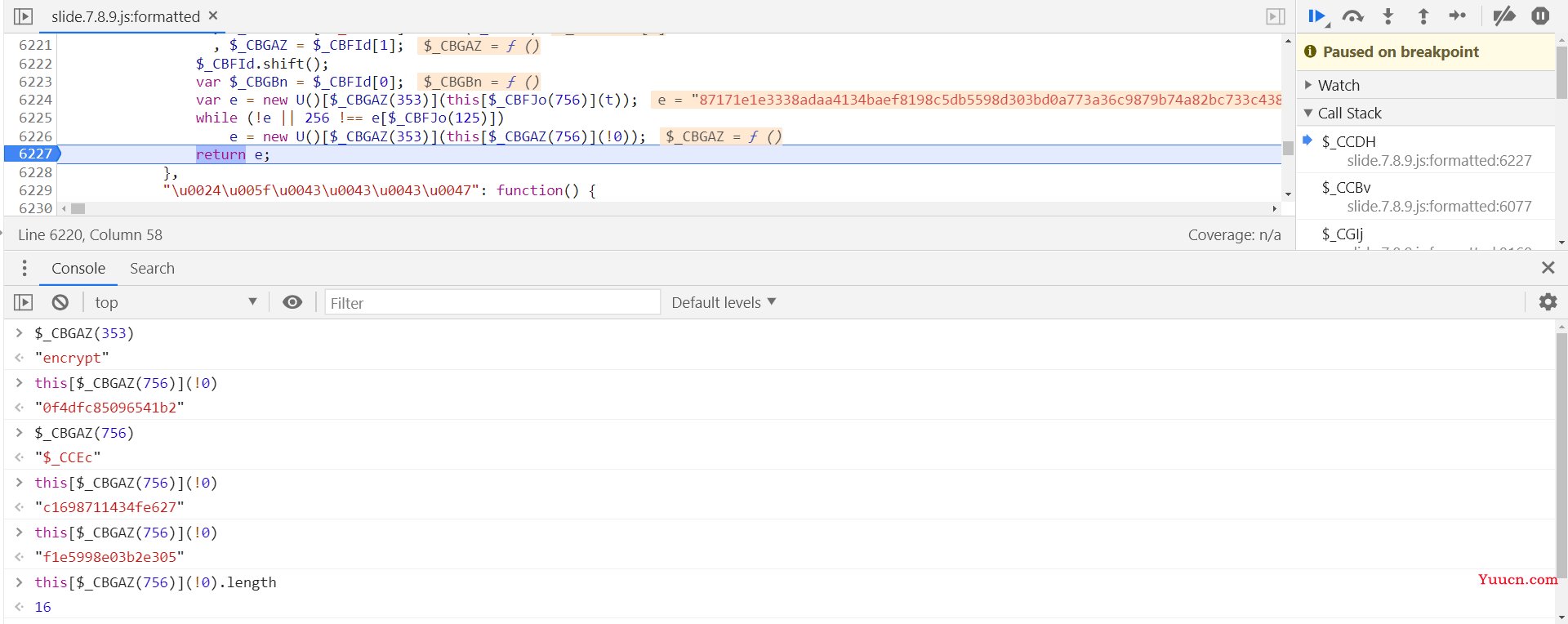The image size is (1568, 624).
Task: Open the top execution context dropdown
Action: 176,302
